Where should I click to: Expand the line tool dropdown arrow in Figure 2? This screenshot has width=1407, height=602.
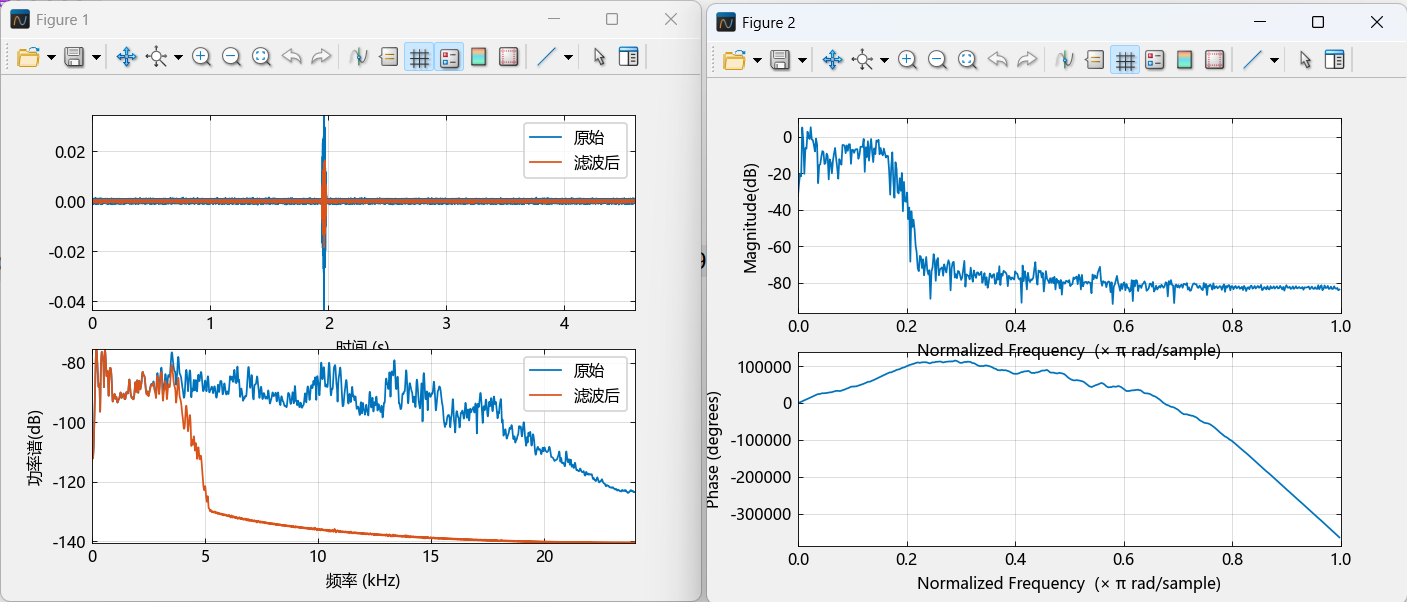coord(1274,61)
